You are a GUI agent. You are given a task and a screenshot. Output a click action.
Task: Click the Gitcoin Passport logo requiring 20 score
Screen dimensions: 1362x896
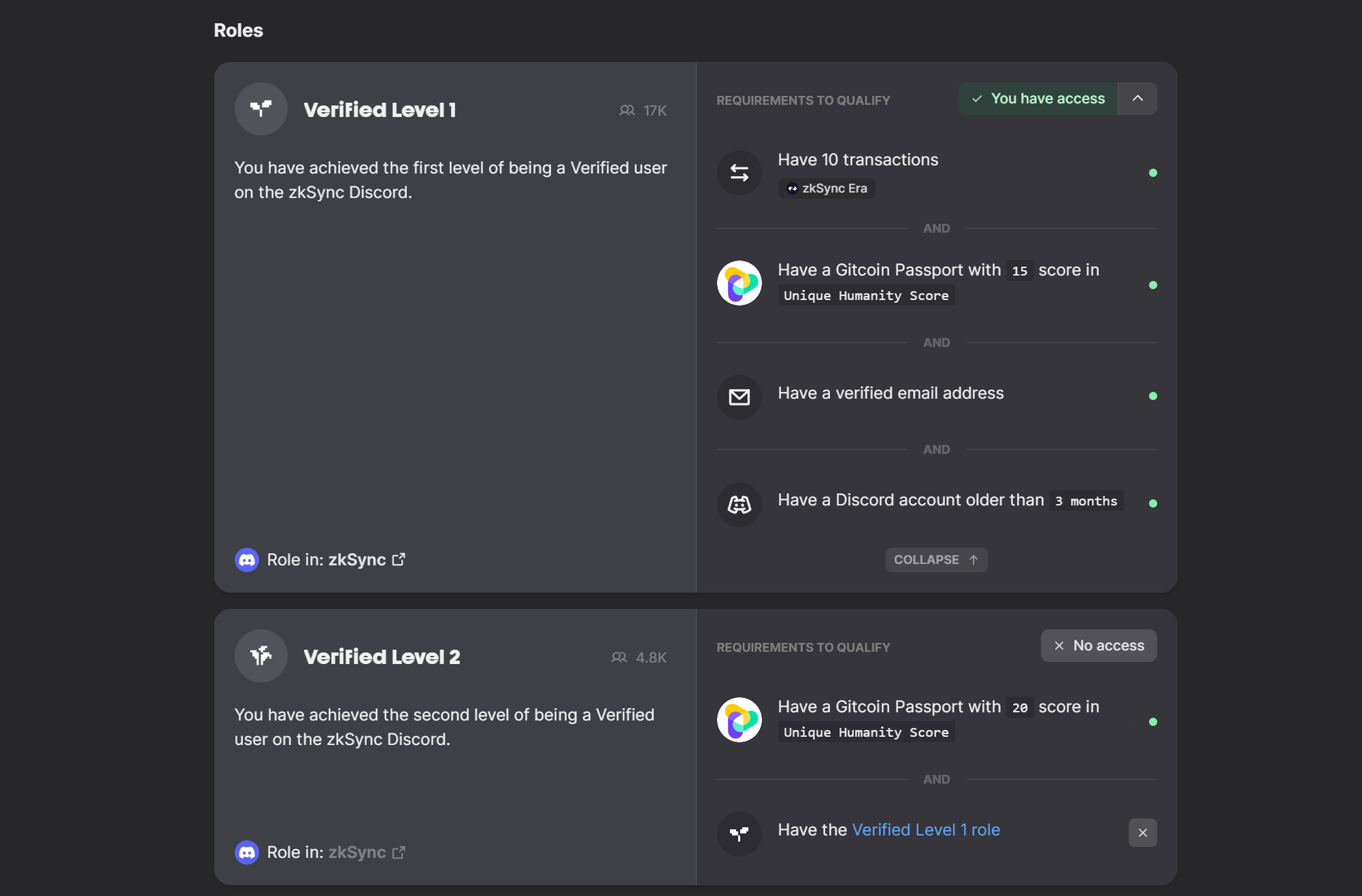739,720
